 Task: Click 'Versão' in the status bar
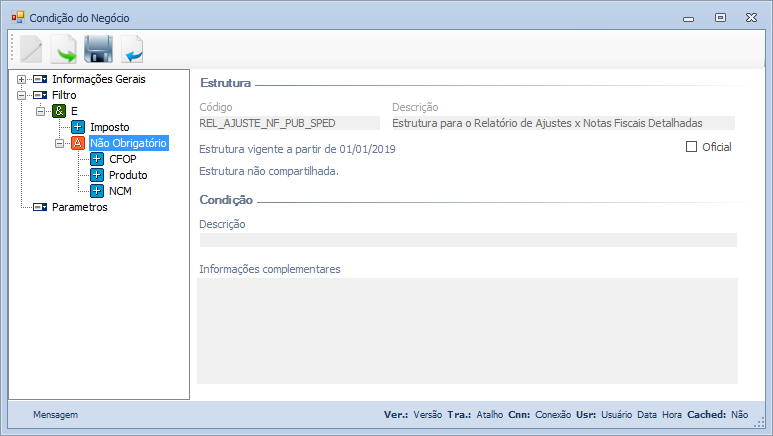click(x=428, y=415)
